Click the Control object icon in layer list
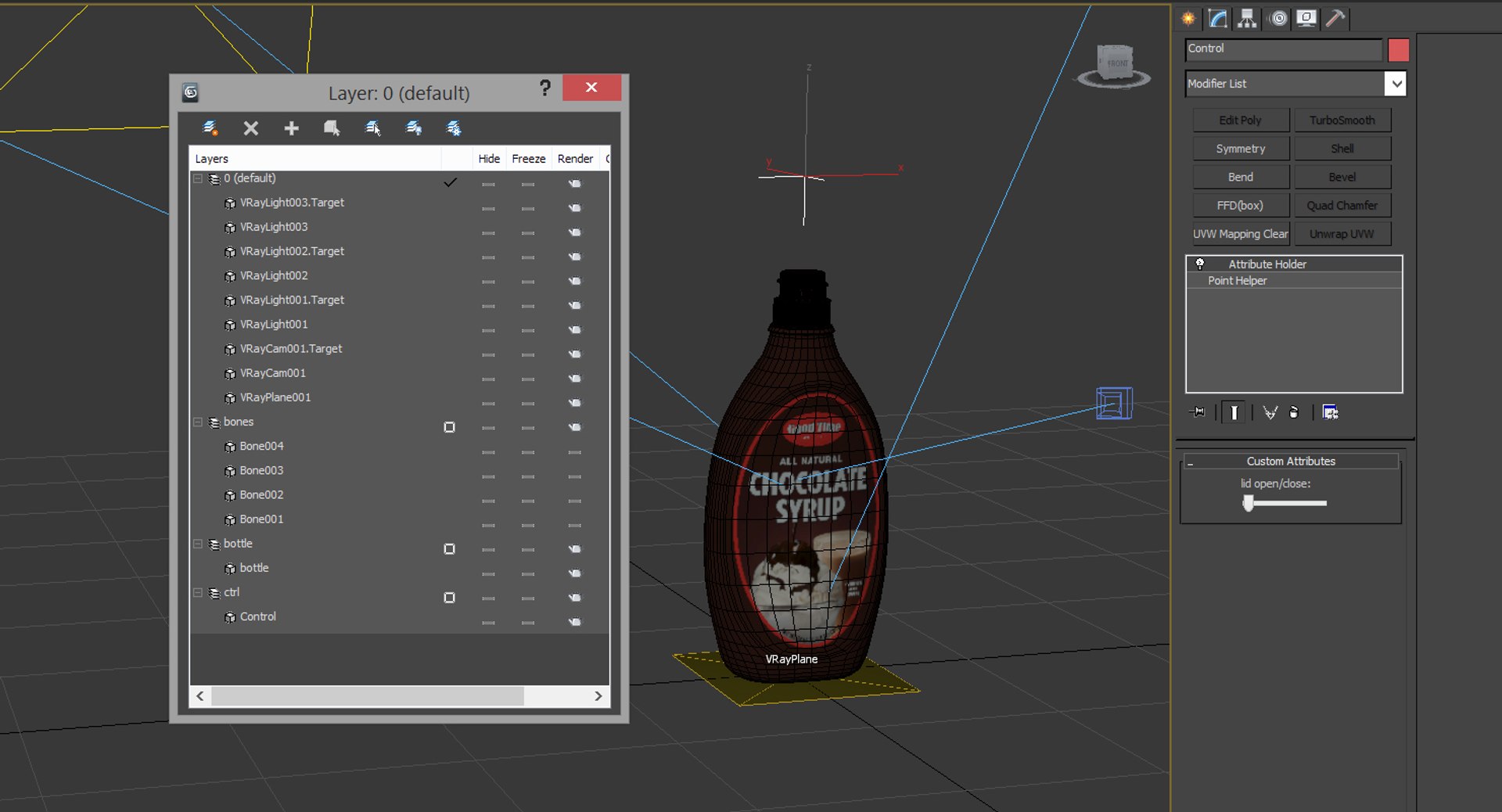Image resolution: width=1502 pixels, height=812 pixels. 230,617
